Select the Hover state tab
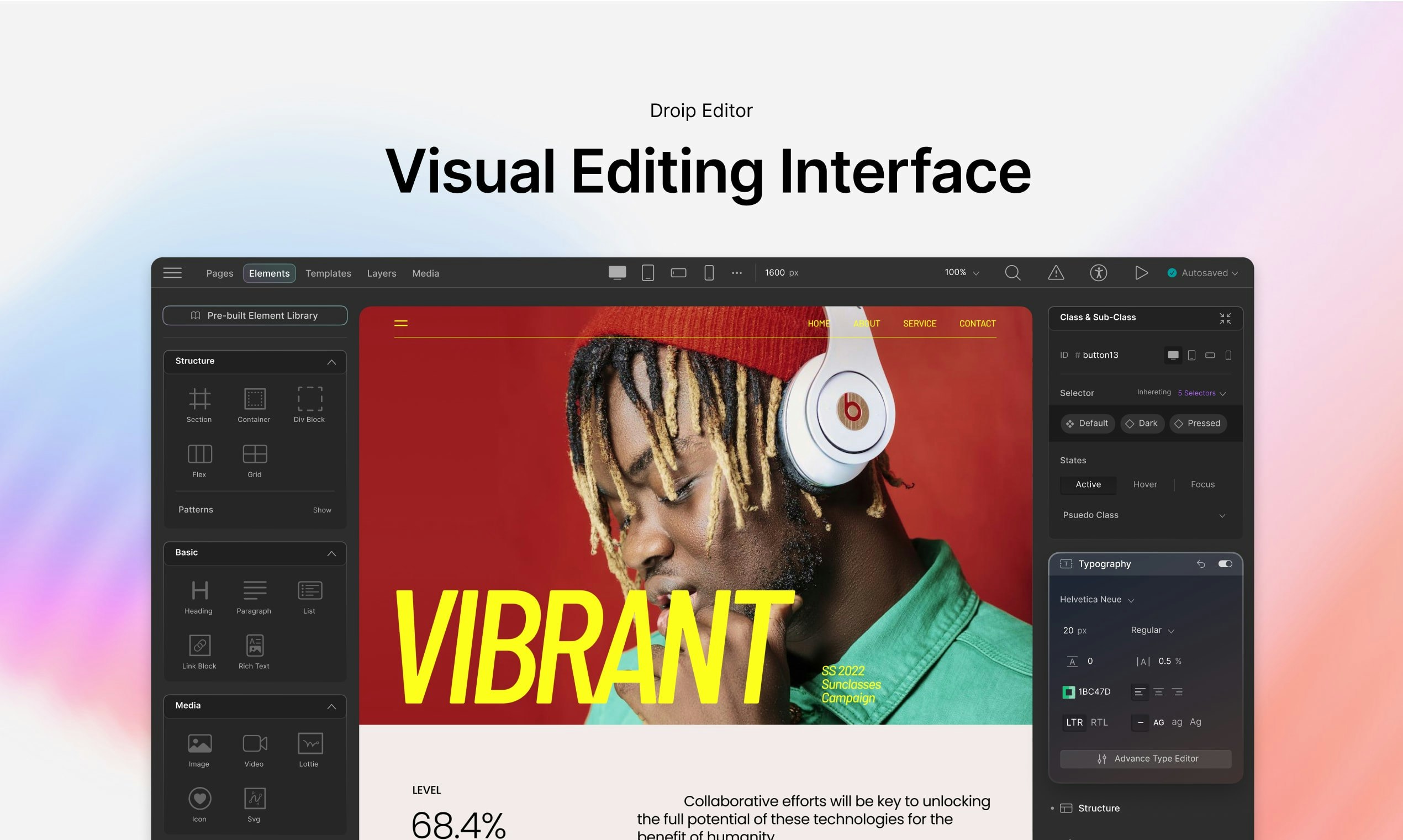Image resolution: width=1403 pixels, height=840 pixels. tap(1145, 484)
